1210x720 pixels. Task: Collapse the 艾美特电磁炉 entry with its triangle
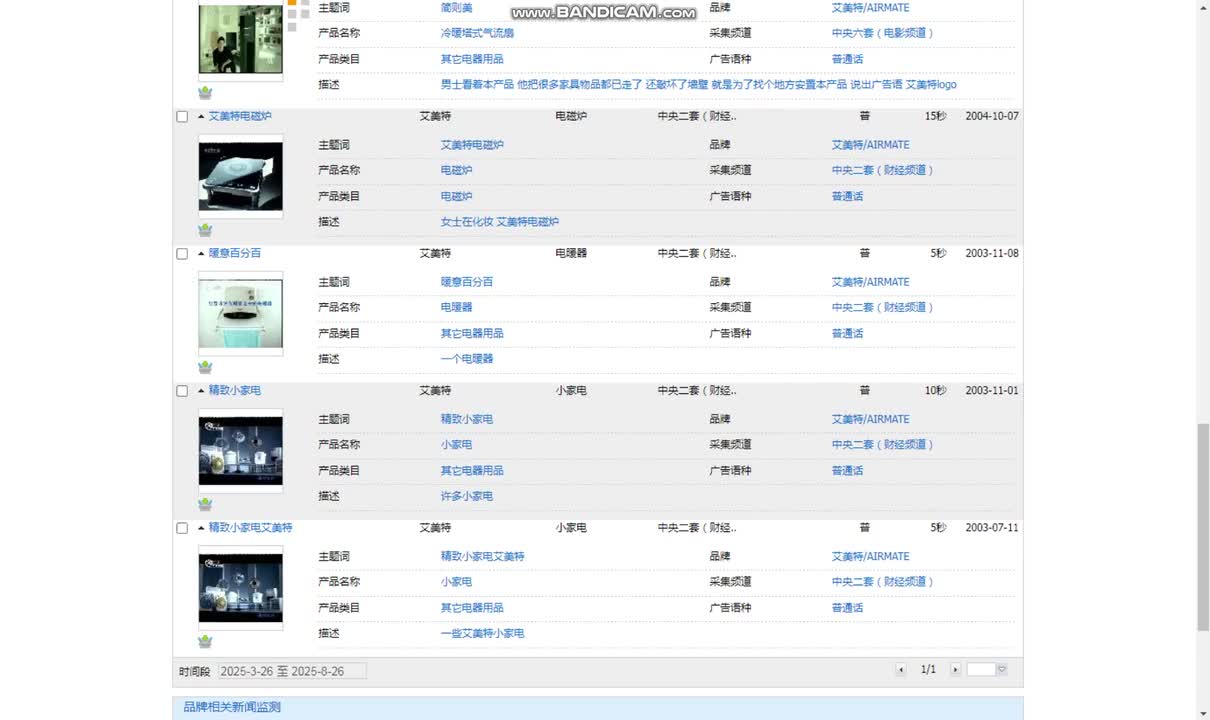201,116
